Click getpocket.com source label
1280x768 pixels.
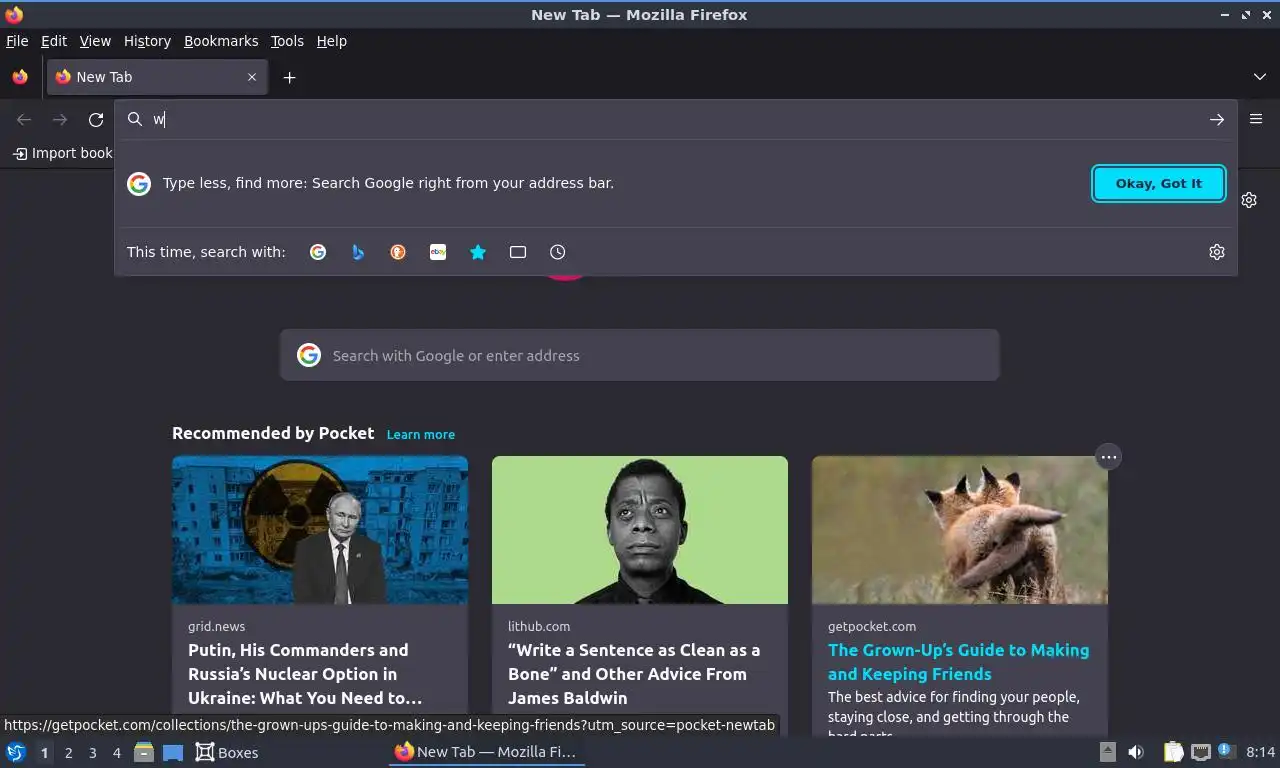coord(872,626)
